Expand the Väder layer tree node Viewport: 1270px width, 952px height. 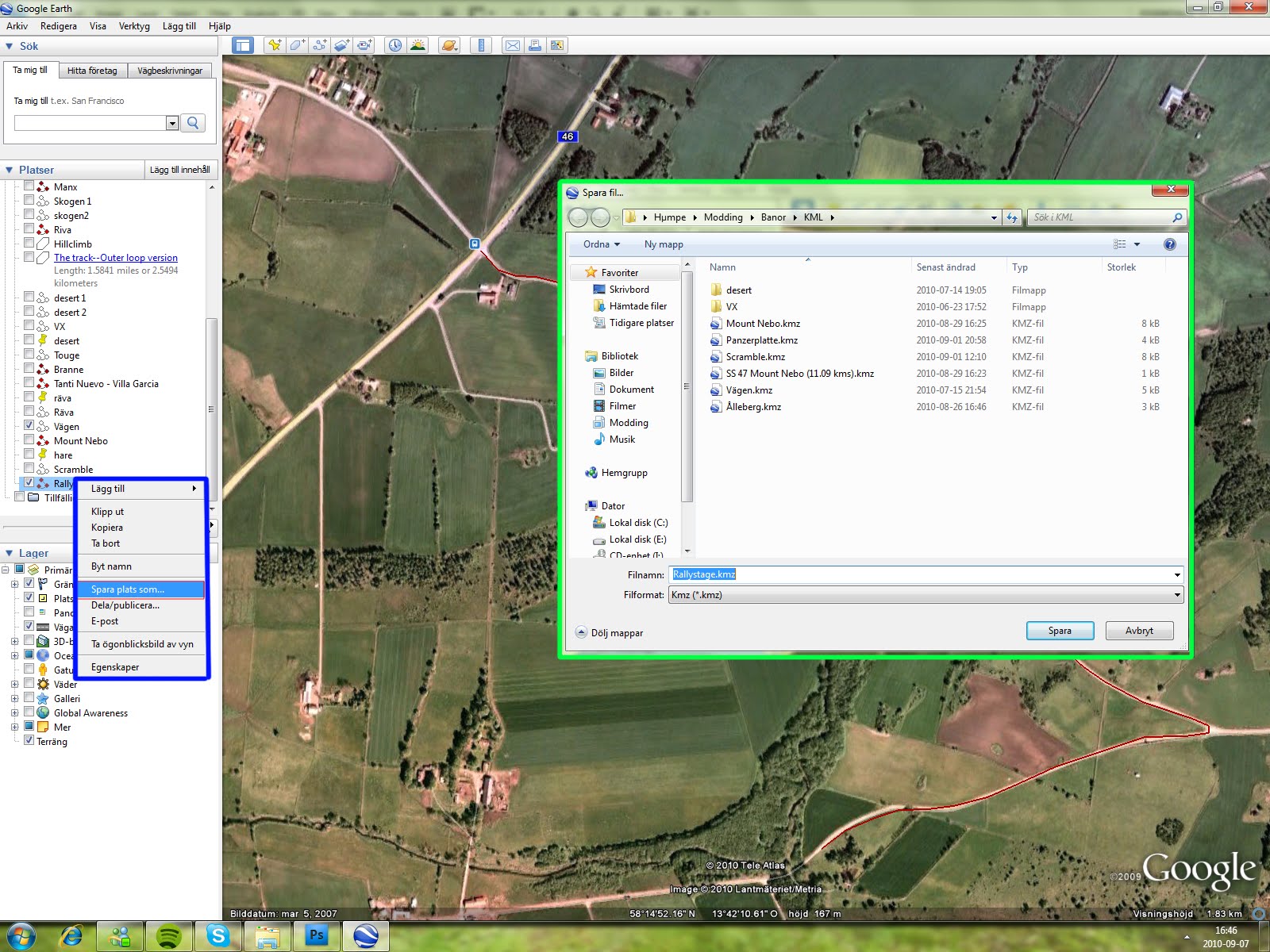pyautogui.click(x=14, y=684)
